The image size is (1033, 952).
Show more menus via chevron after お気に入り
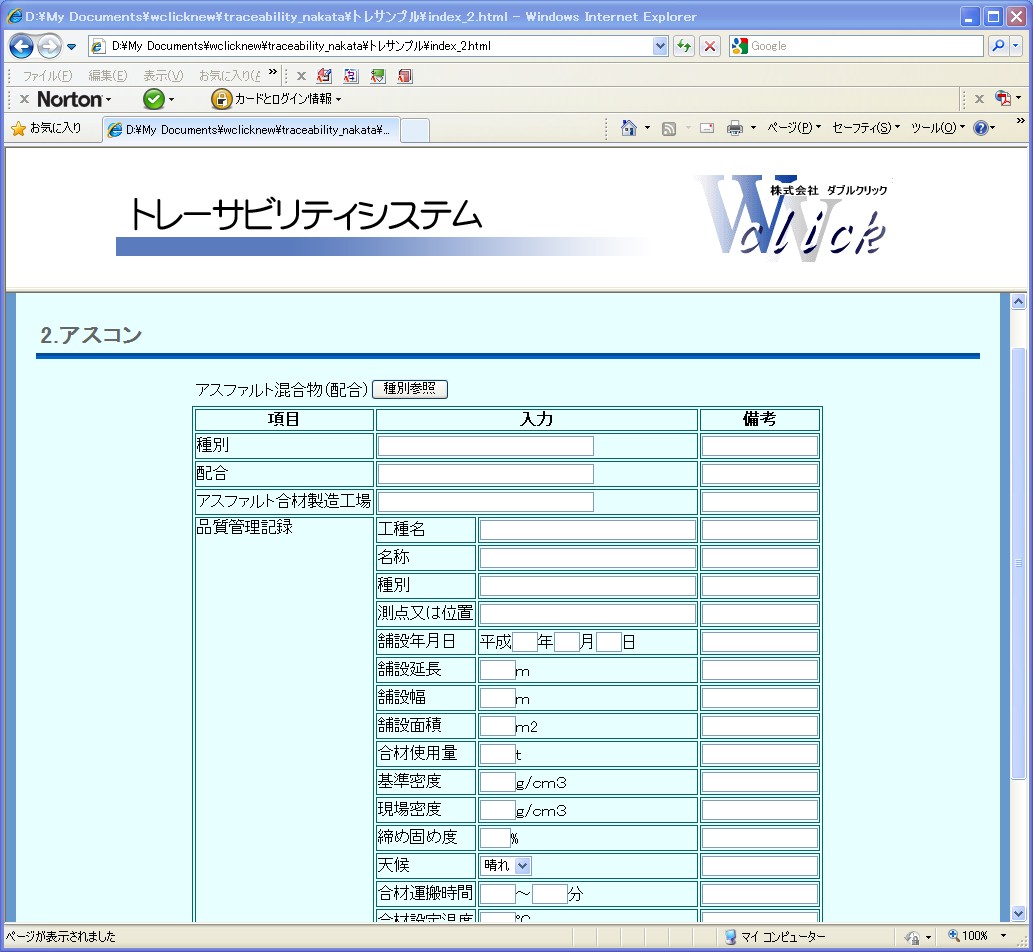[x=273, y=72]
